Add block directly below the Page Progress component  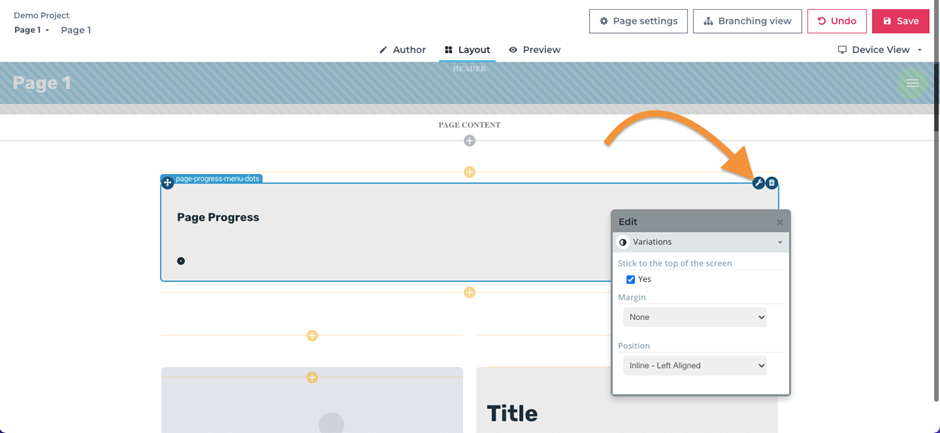point(469,292)
